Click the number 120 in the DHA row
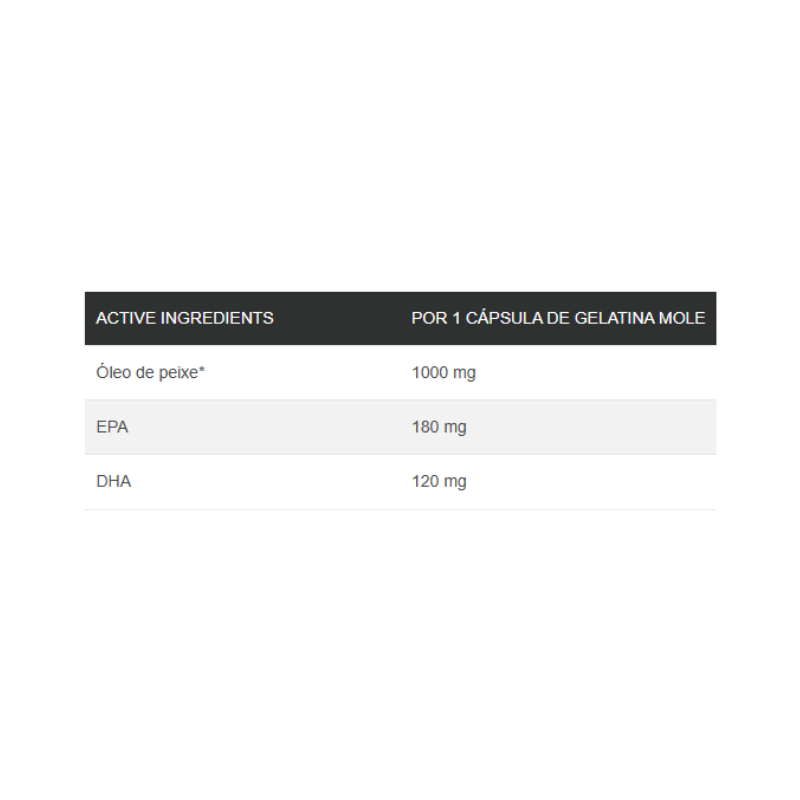This screenshot has width=800, height=800. click(425, 482)
